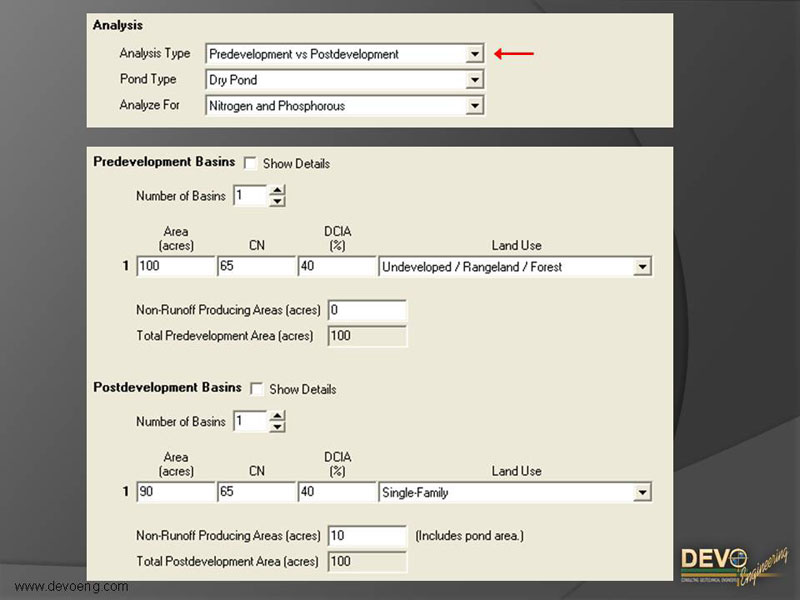800x600 pixels.
Task: Decrease the Postdevelopment Number of Basins
Action: 277,427
